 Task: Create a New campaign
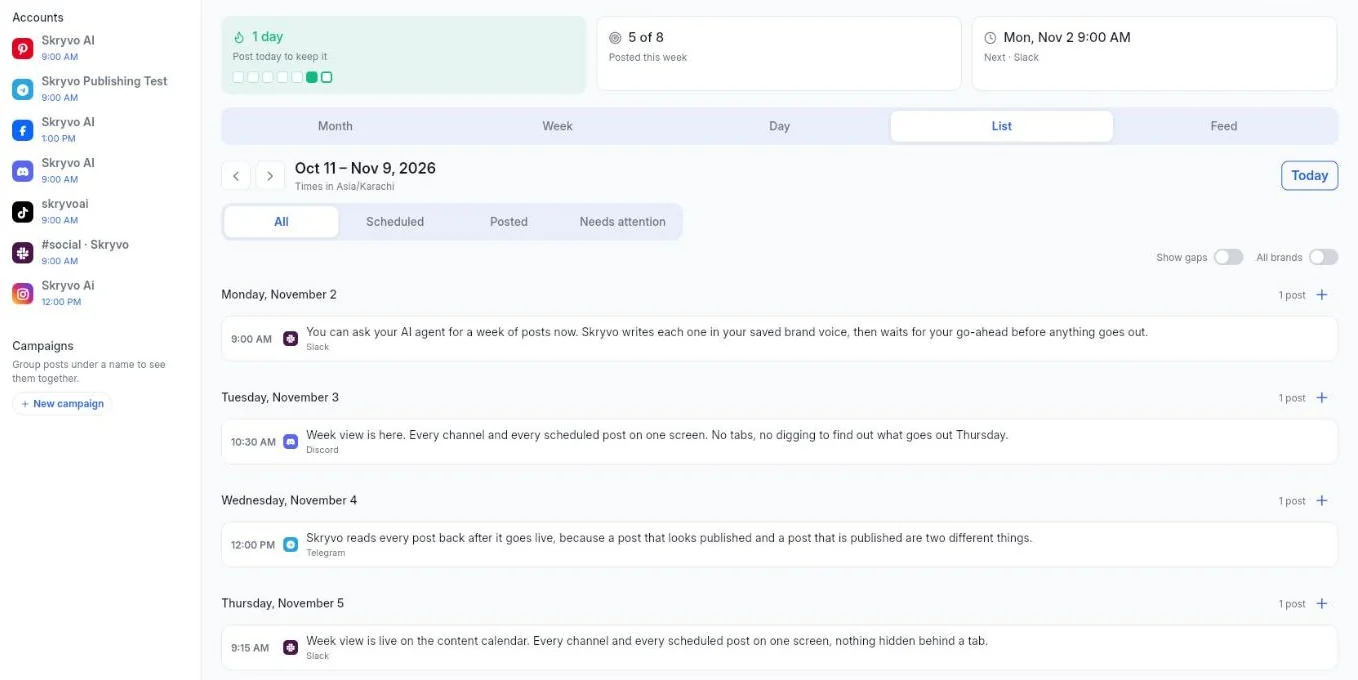pyautogui.click(x=61, y=404)
